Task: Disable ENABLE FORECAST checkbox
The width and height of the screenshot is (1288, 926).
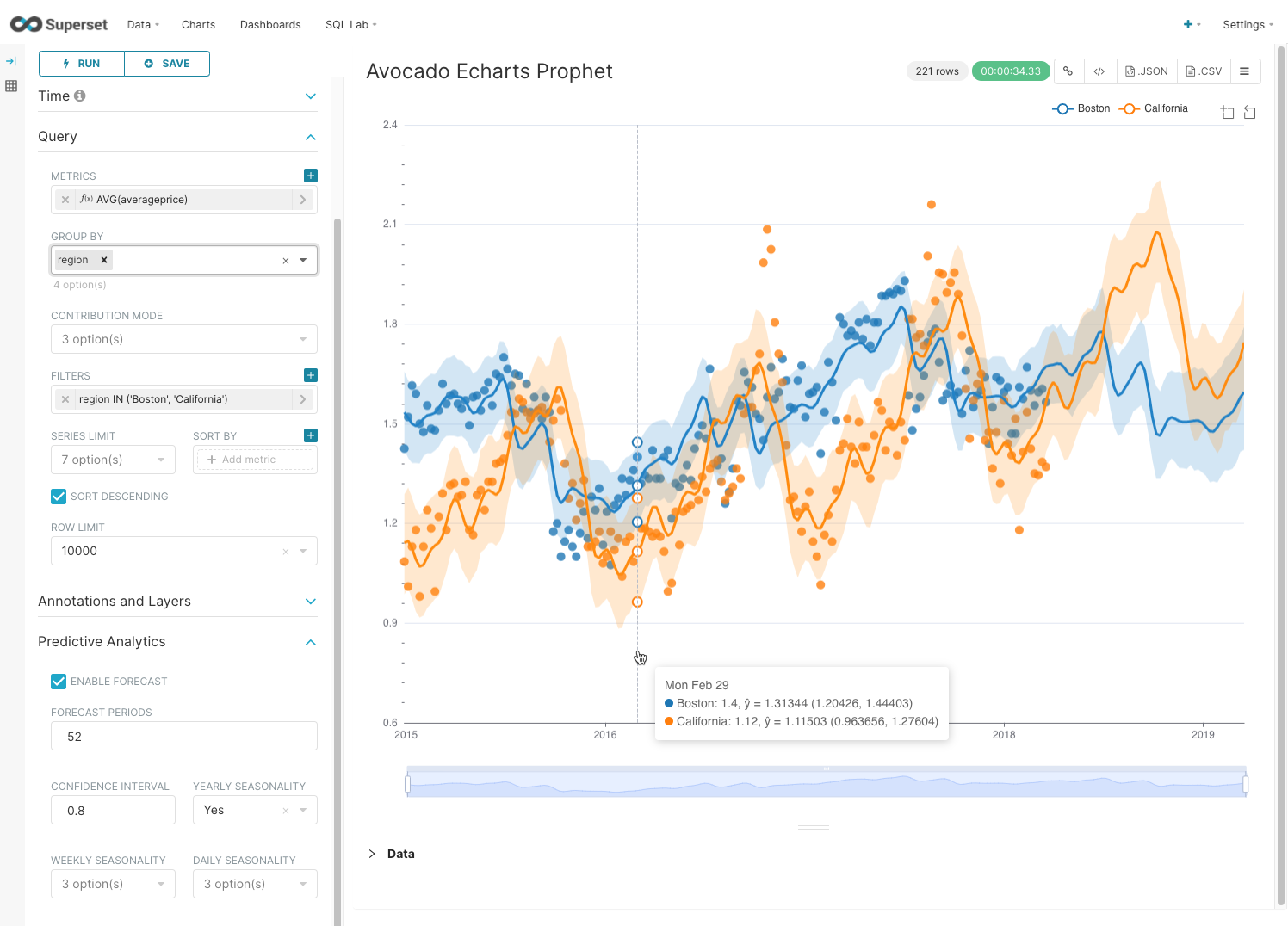Action: (58, 681)
